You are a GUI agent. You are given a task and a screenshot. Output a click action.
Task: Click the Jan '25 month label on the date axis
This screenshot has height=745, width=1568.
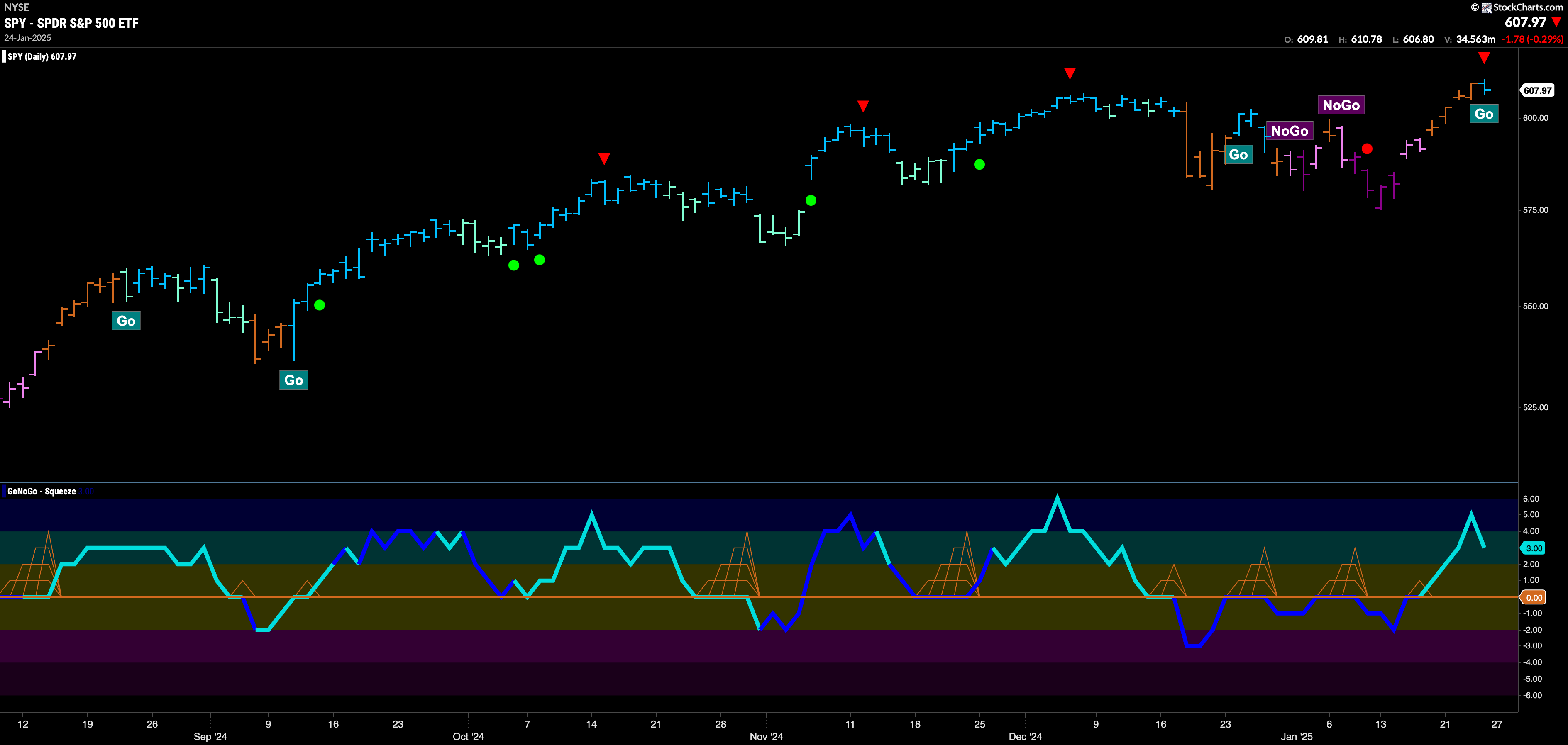pos(1297,736)
